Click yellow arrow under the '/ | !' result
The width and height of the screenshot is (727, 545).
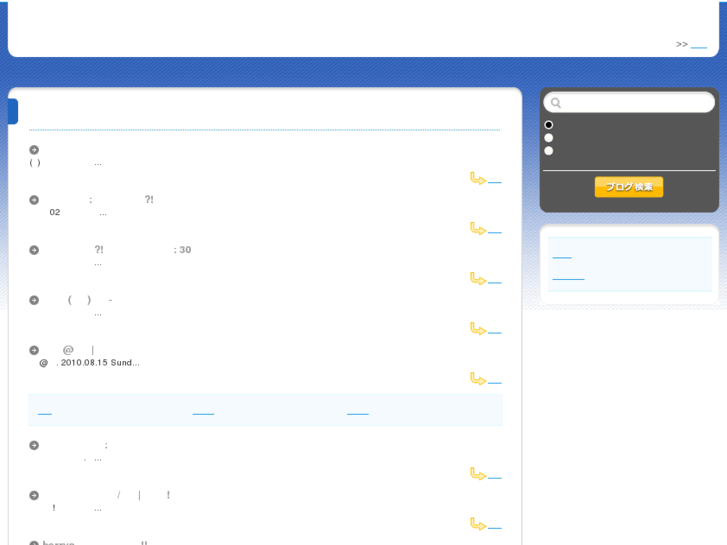point(478,524)
